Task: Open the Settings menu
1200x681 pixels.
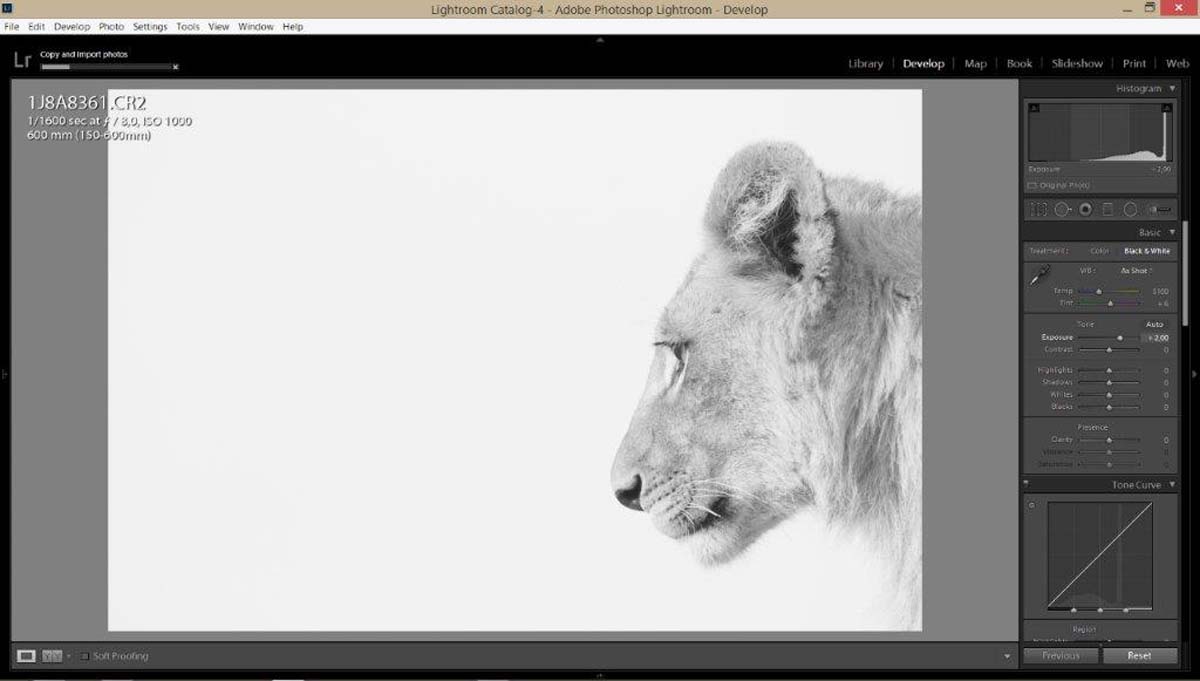Action: [150, 27]
